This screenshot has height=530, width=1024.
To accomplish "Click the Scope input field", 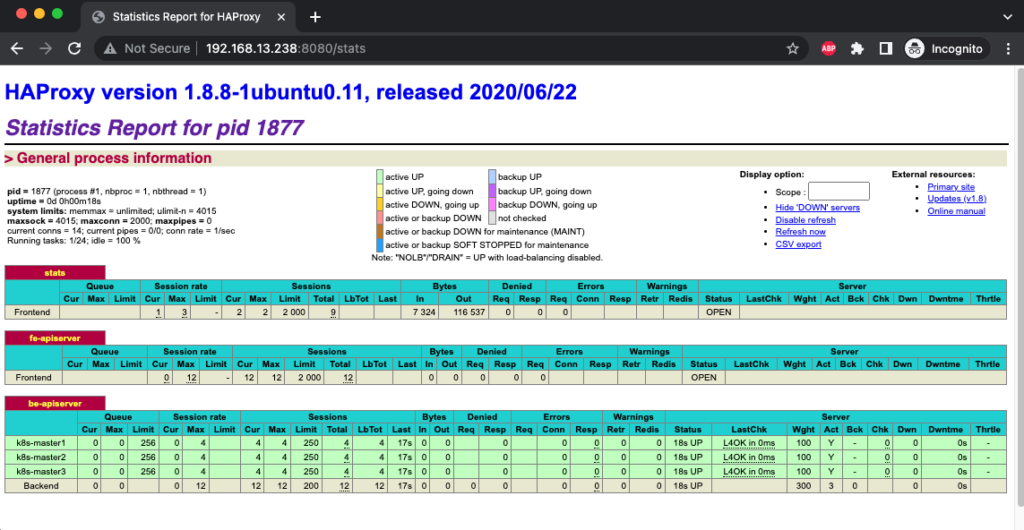I will (839, 191).
